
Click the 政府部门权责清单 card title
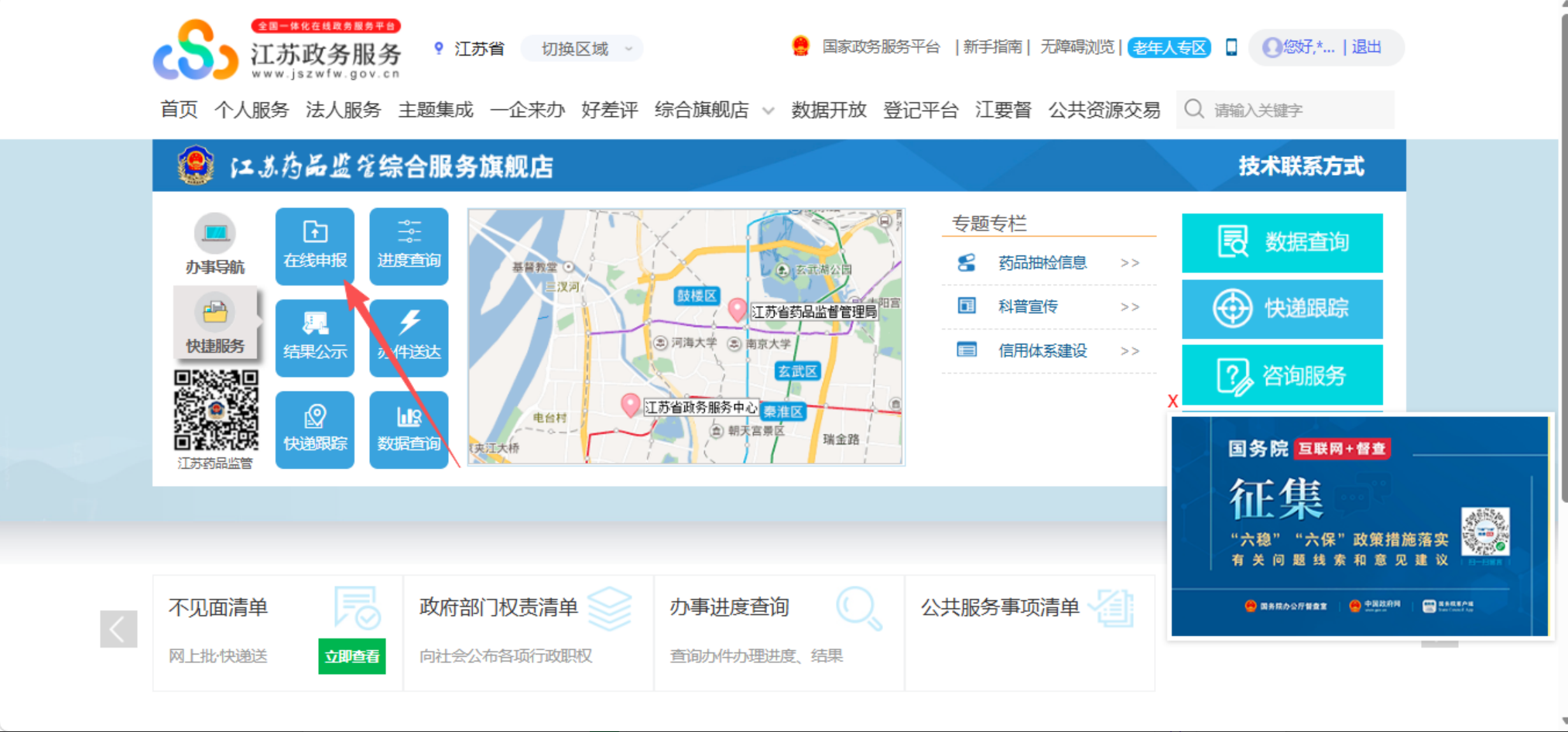point(498,607)
